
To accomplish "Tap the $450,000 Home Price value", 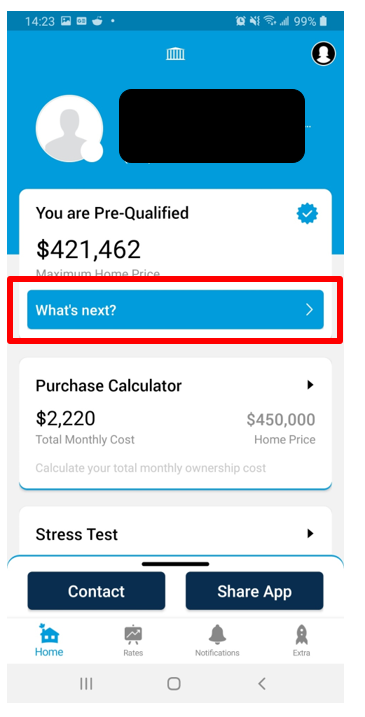I will pos(281,419).
